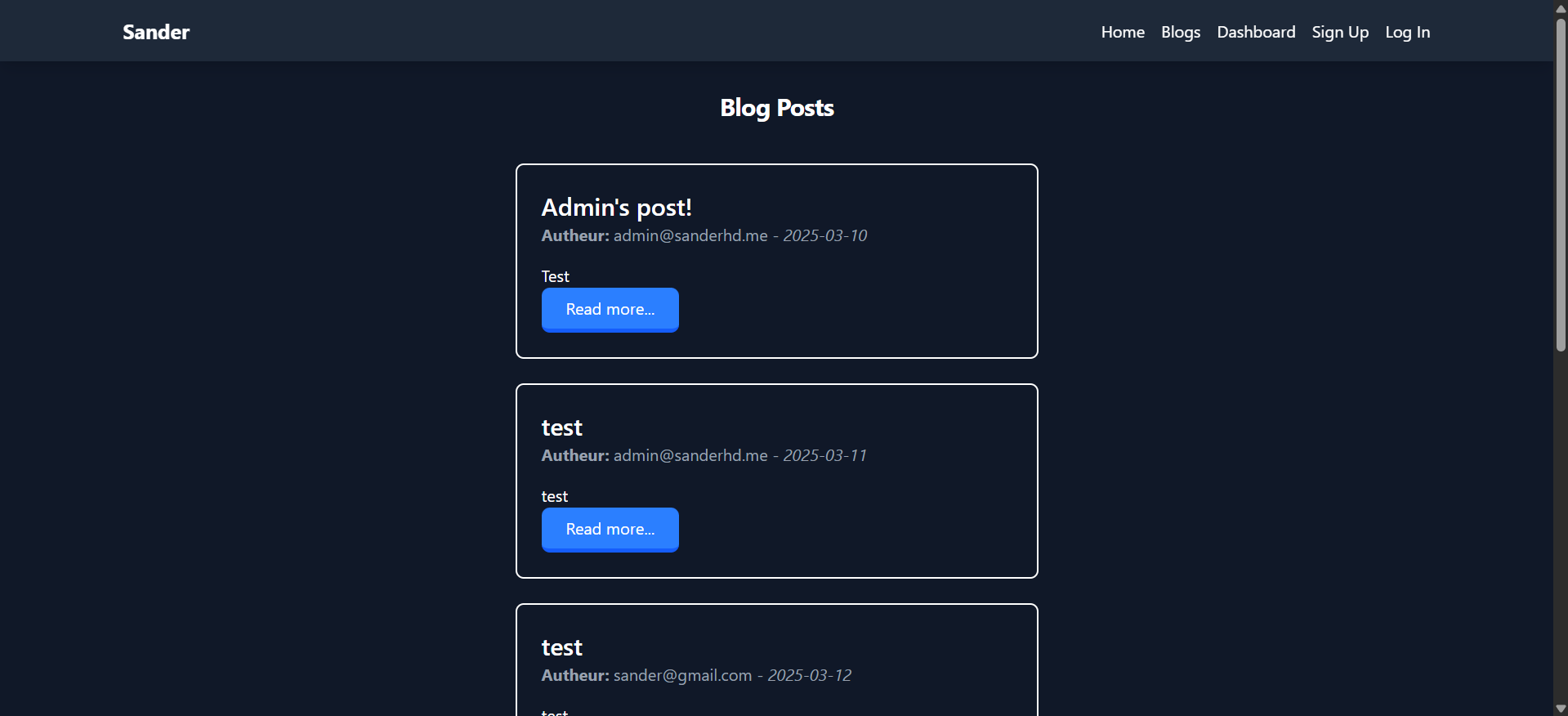Click the 2025-03-12 post date
This screenshot has width=1568, height=716.
809,675
